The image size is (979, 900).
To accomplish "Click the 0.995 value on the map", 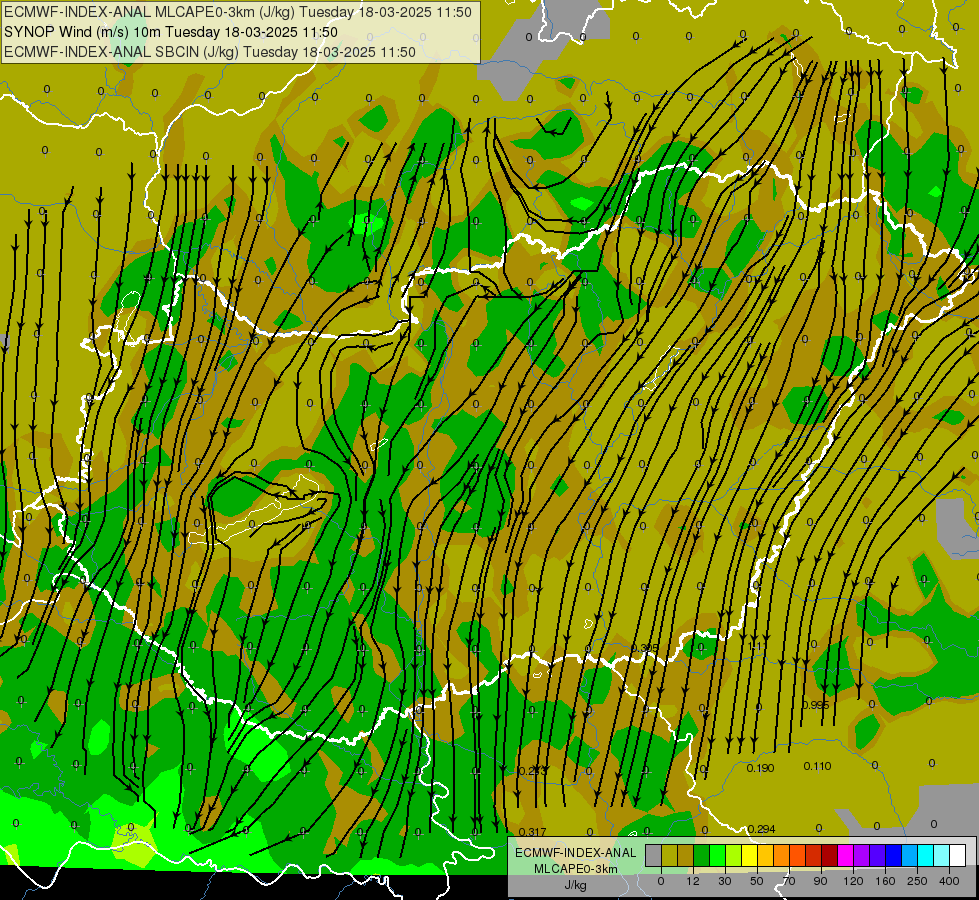I will (x=815, y=705).
